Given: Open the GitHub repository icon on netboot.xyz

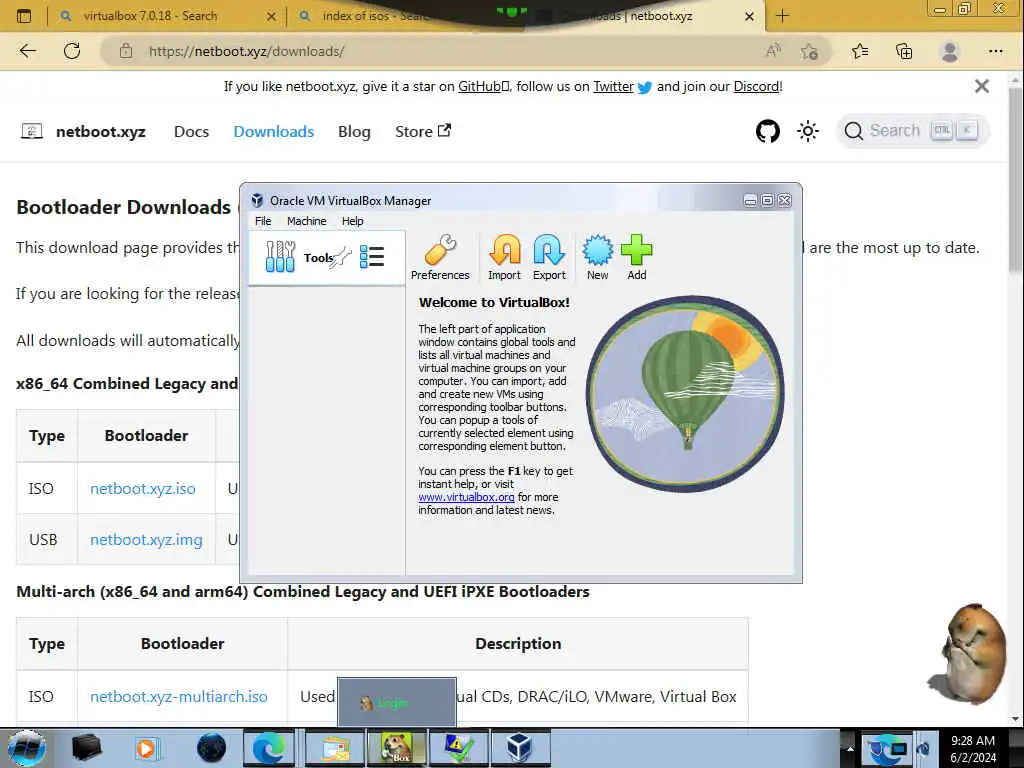Looking at the screenshot, I should 767,131.
